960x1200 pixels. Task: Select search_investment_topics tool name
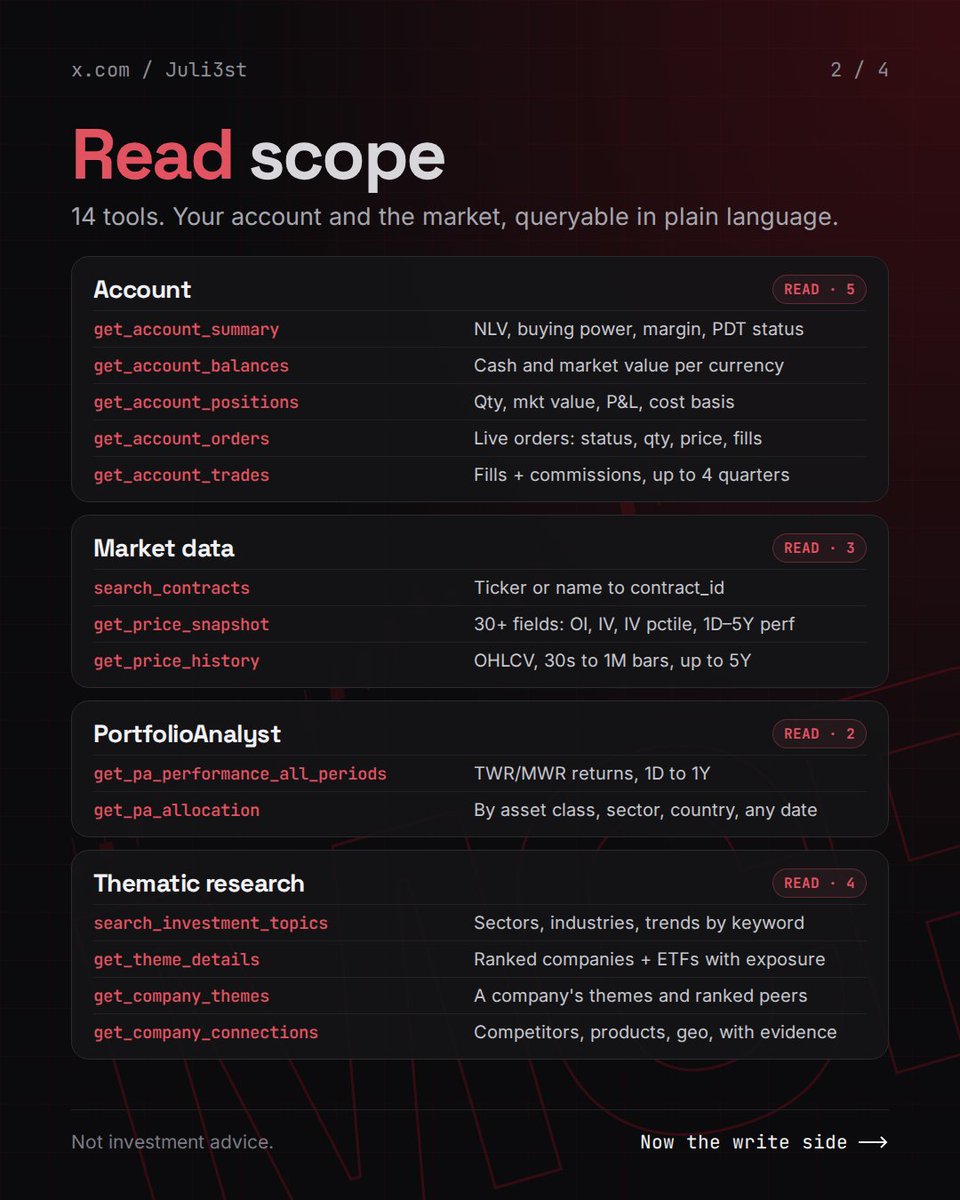tap(211, 923)
